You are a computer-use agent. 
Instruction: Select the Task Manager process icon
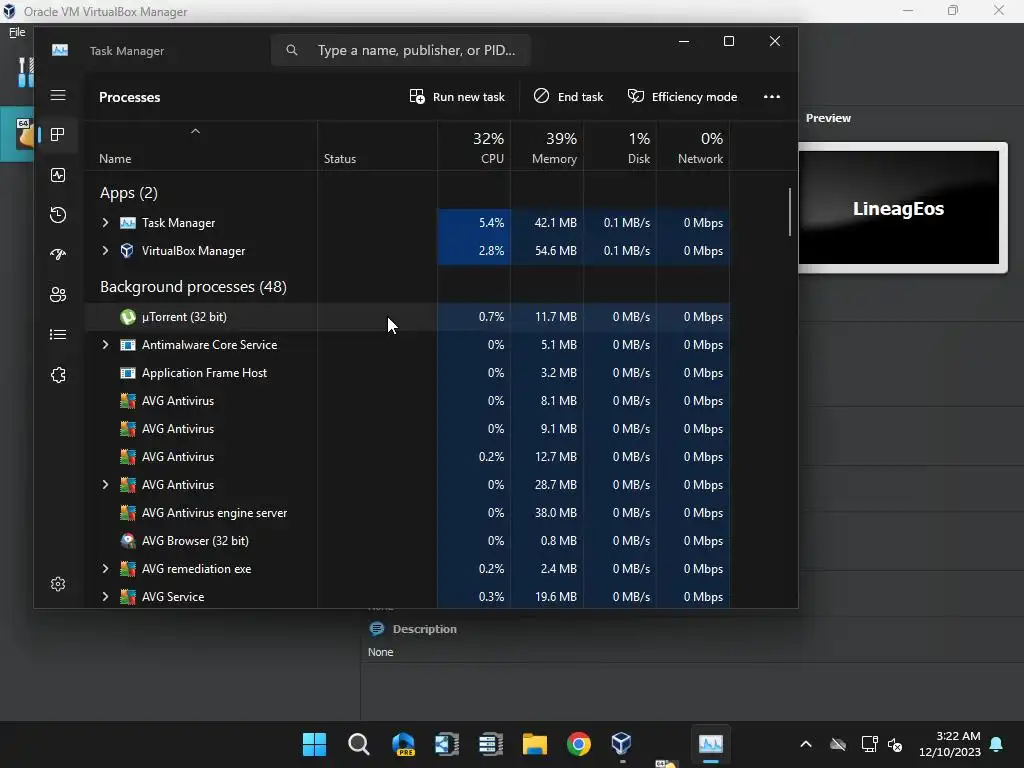pyautogui.click(x=128, y=223)
